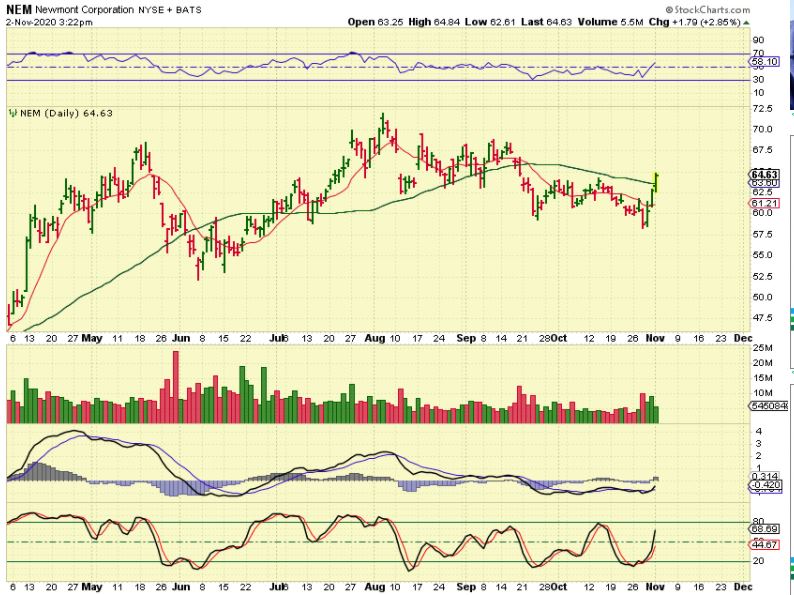Image resolution: width=794 pixels, height=595 pixels.
Task: Click the 2-Nov-2020 3:22pm timestamp
Action: [x=49, y=22]
